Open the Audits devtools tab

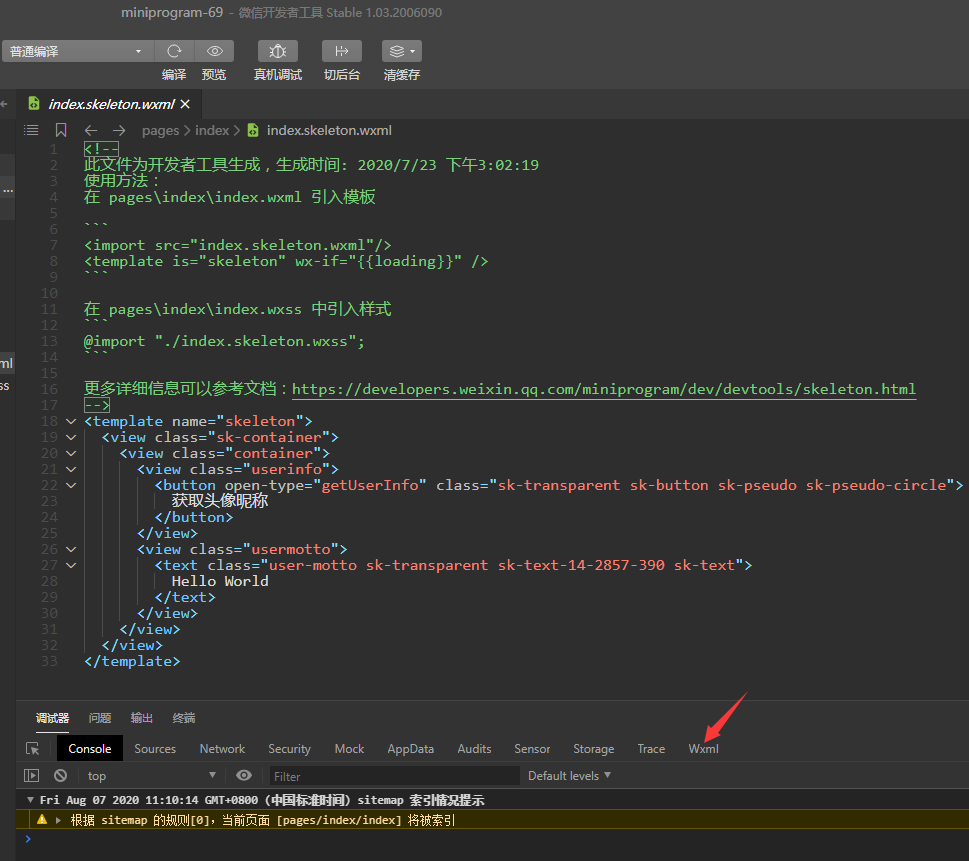click(474, 749)
